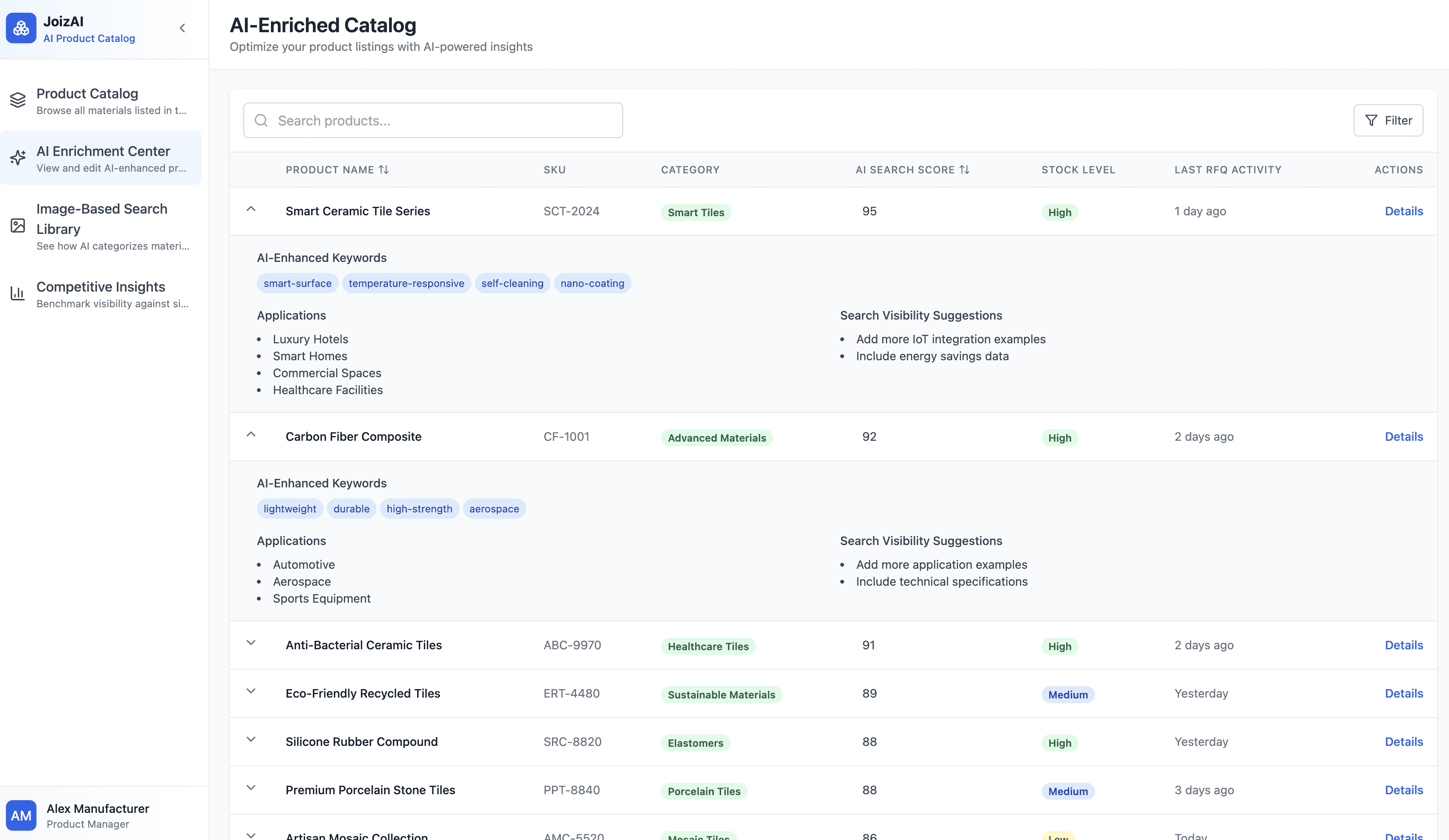Viewport: 1449px width, 840px height.
Task: Click the temperature-responsive keyword tag
Action: (407, 284)
